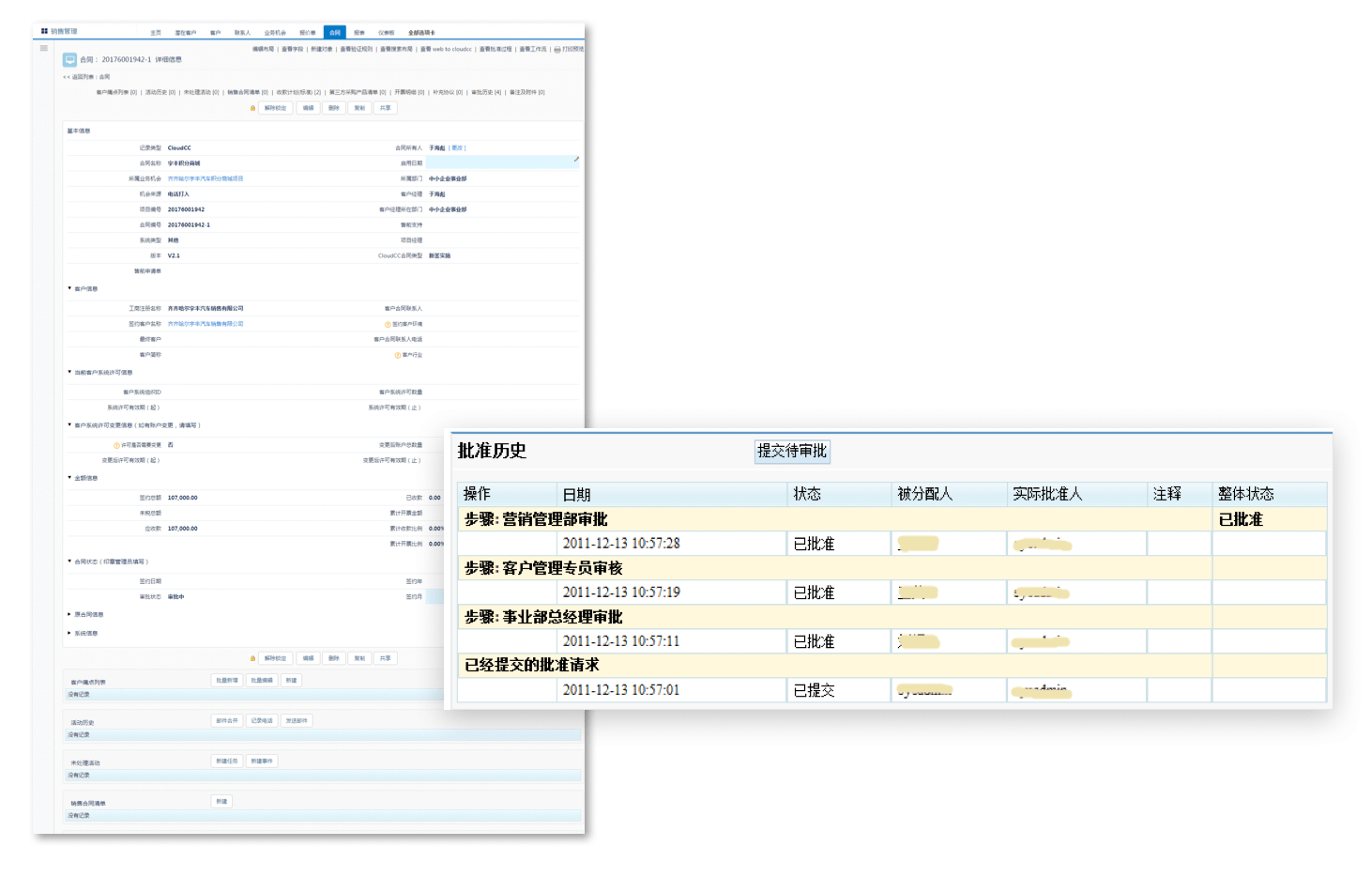The image size is (1372, 877).
Task: Click the 编辑 button above 基本信息
Action: (x=308, y=108)
